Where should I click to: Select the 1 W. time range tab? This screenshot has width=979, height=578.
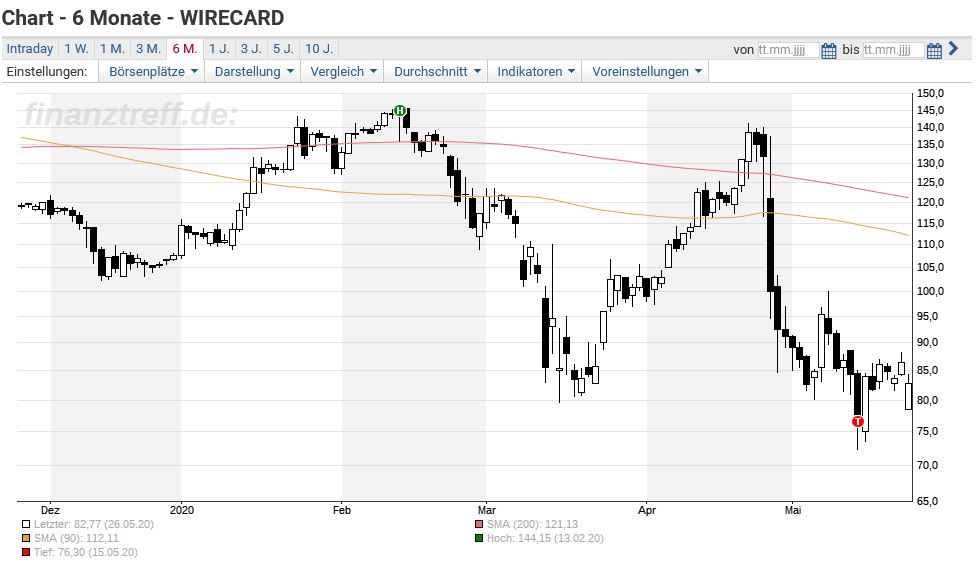coord(76,49)
